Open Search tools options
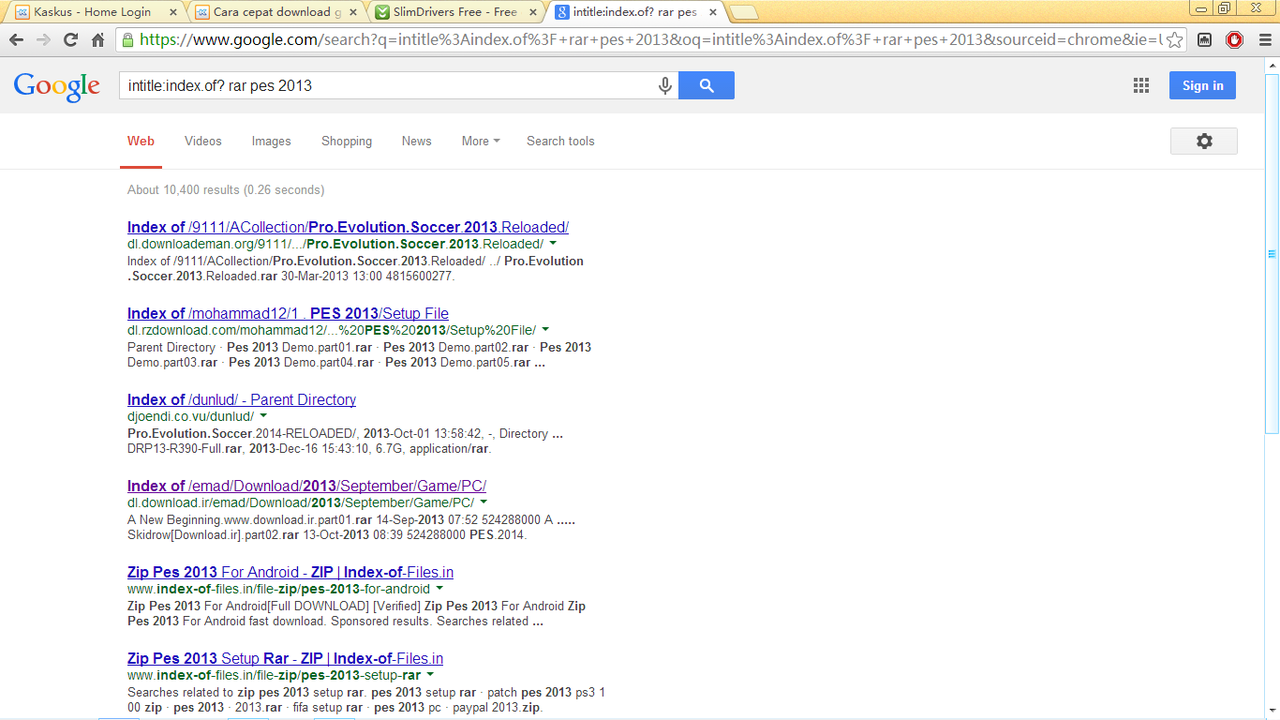 (x=561, y=141)
